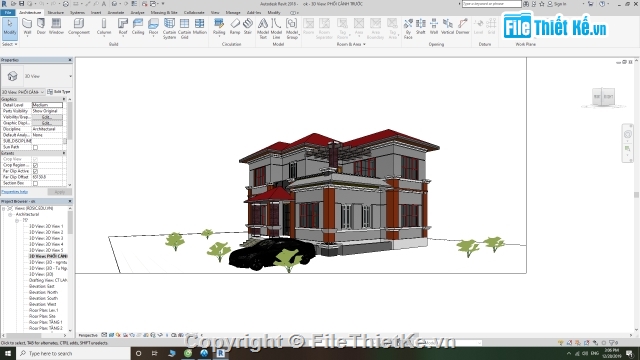
Task: Switch to the Structure ribbon tab
Action: point(56,13)
